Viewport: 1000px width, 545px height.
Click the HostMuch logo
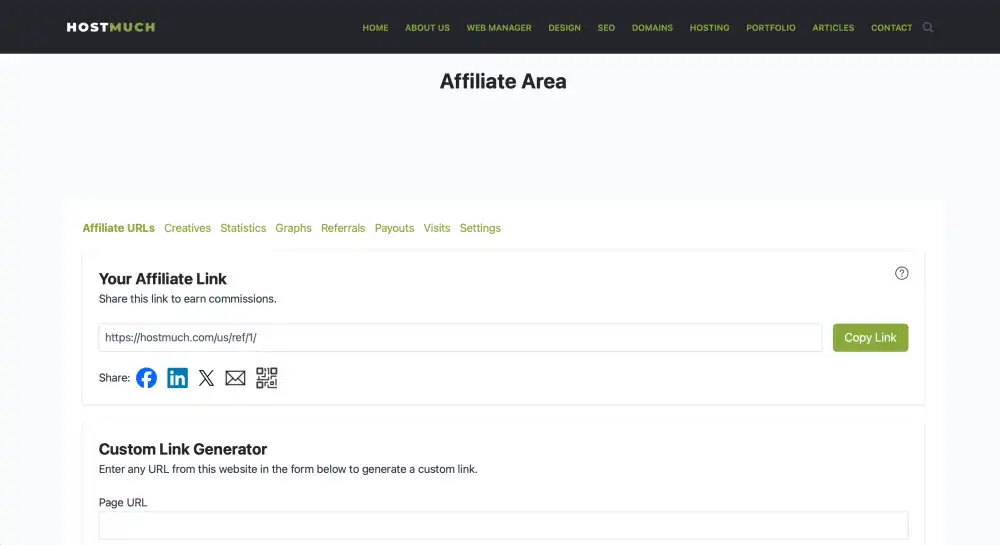[x=111, y=27]
